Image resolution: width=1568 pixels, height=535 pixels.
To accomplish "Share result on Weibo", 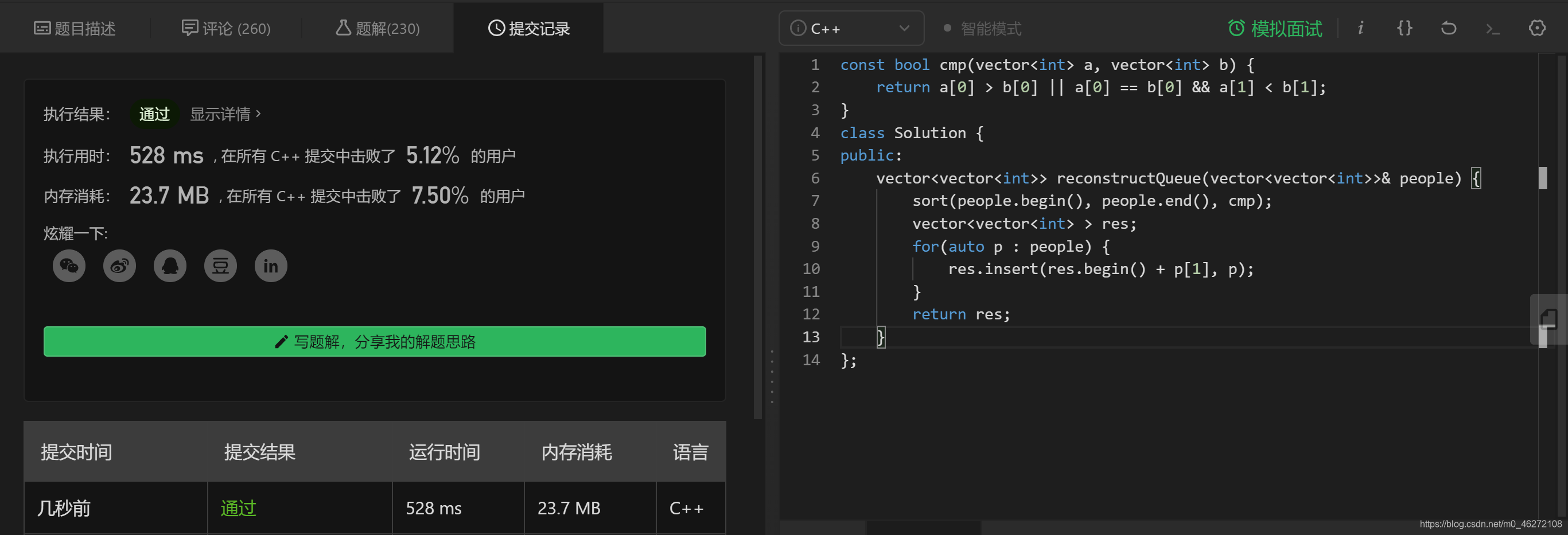I will 119,266.
